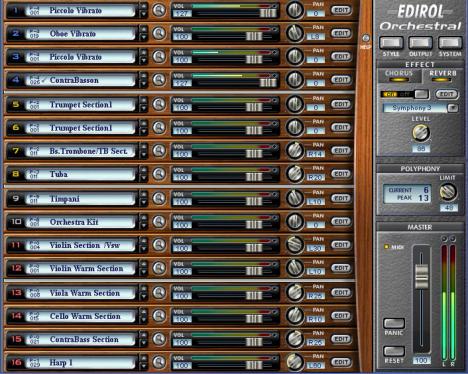Click Edit button for ContraBasson part
The width and height of the screenshot is (468, 374).
(341, 80)
